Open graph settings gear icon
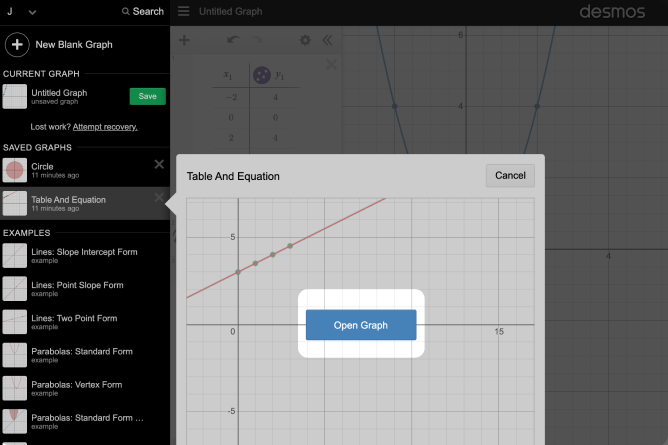The height and width of the screenshot is (445, 668). click(305, 41)
